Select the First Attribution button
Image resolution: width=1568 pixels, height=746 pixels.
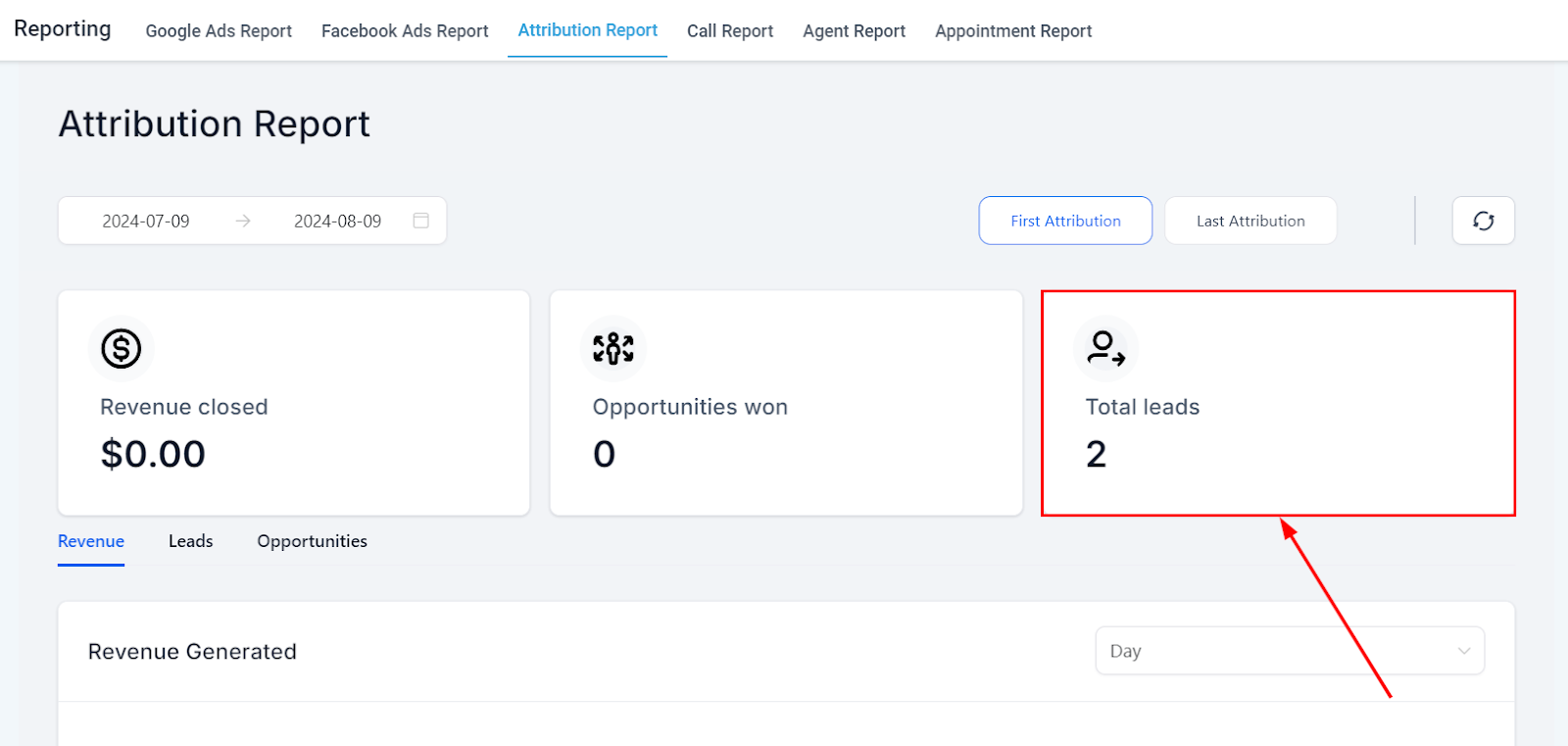click(x=1065, y=221)
